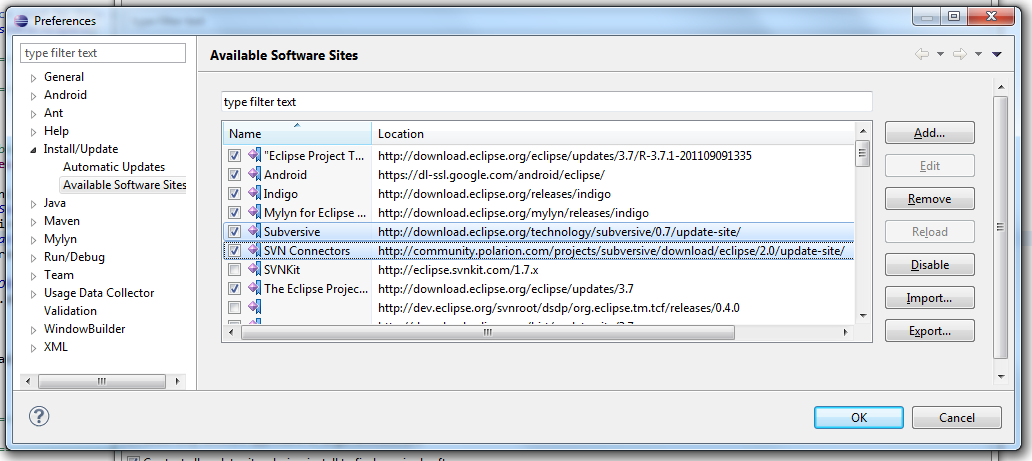Click the preferences tree filter text field
This screenshot has width=1032, height=461.
(103, 53)
